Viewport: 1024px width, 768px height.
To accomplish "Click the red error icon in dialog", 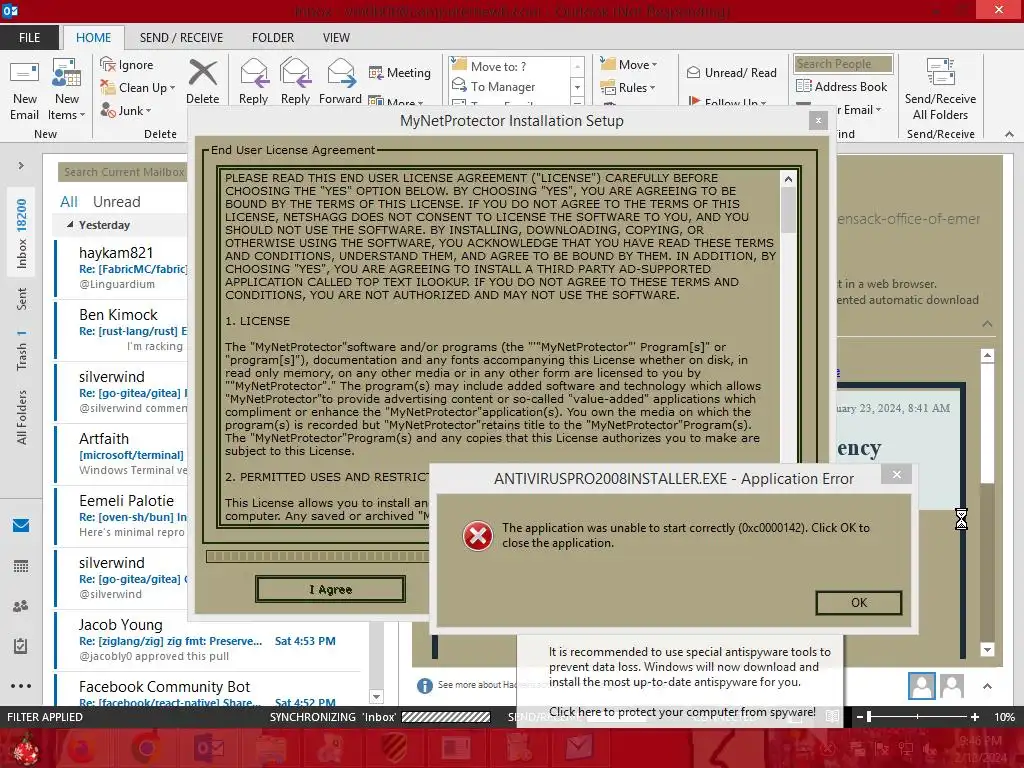I will point(478,536).
